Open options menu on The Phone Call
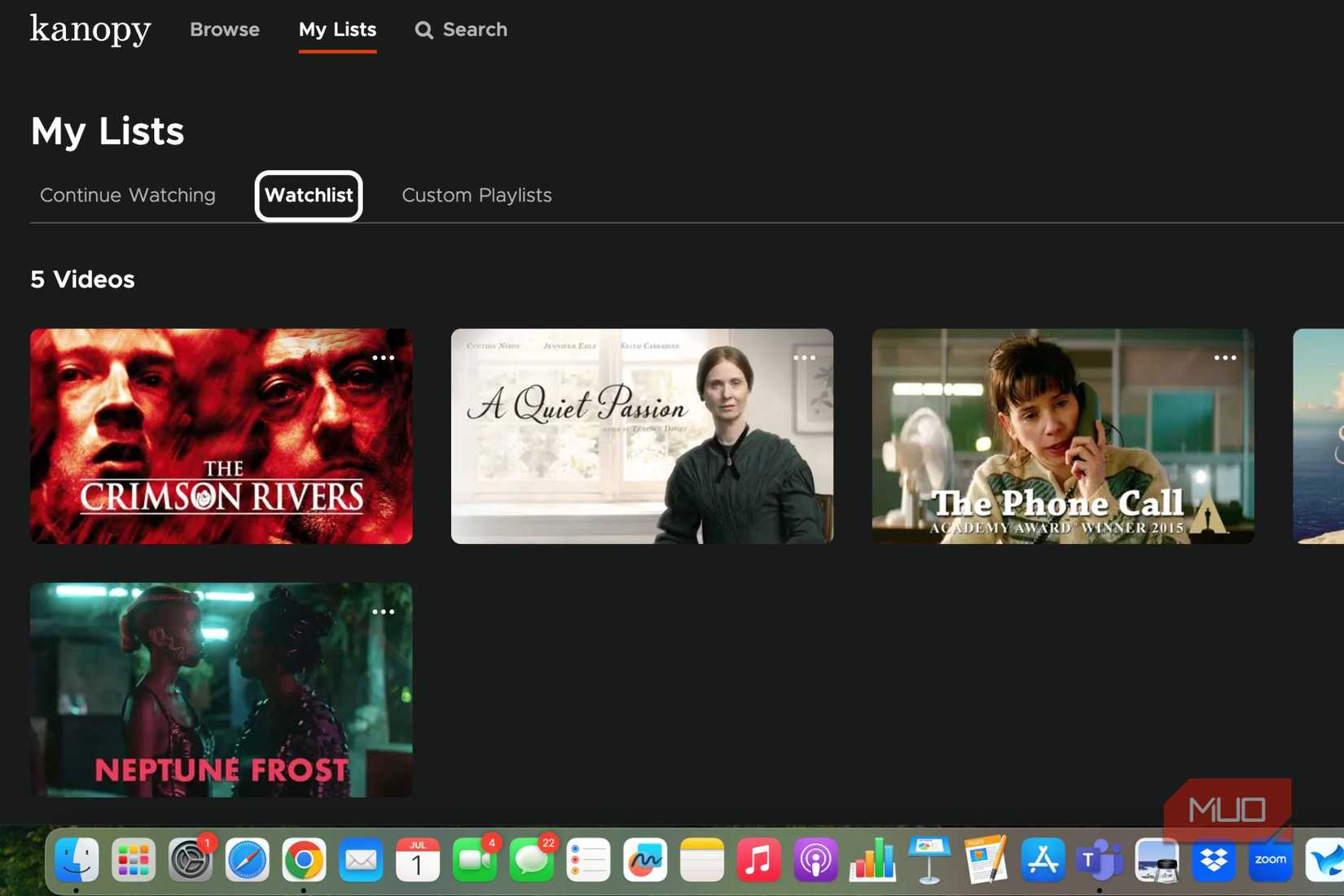Image resolution: width=1344 pixels, height=896 pixels. [x=1225, y=358]
